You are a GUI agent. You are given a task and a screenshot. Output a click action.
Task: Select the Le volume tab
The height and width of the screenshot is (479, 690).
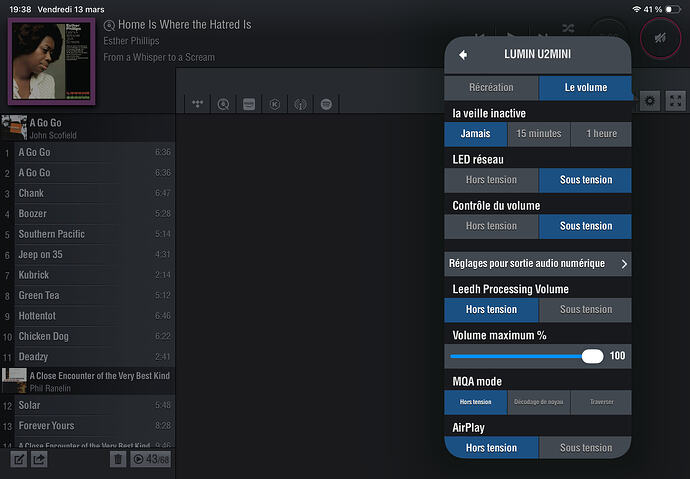click(x=585, y=88)
